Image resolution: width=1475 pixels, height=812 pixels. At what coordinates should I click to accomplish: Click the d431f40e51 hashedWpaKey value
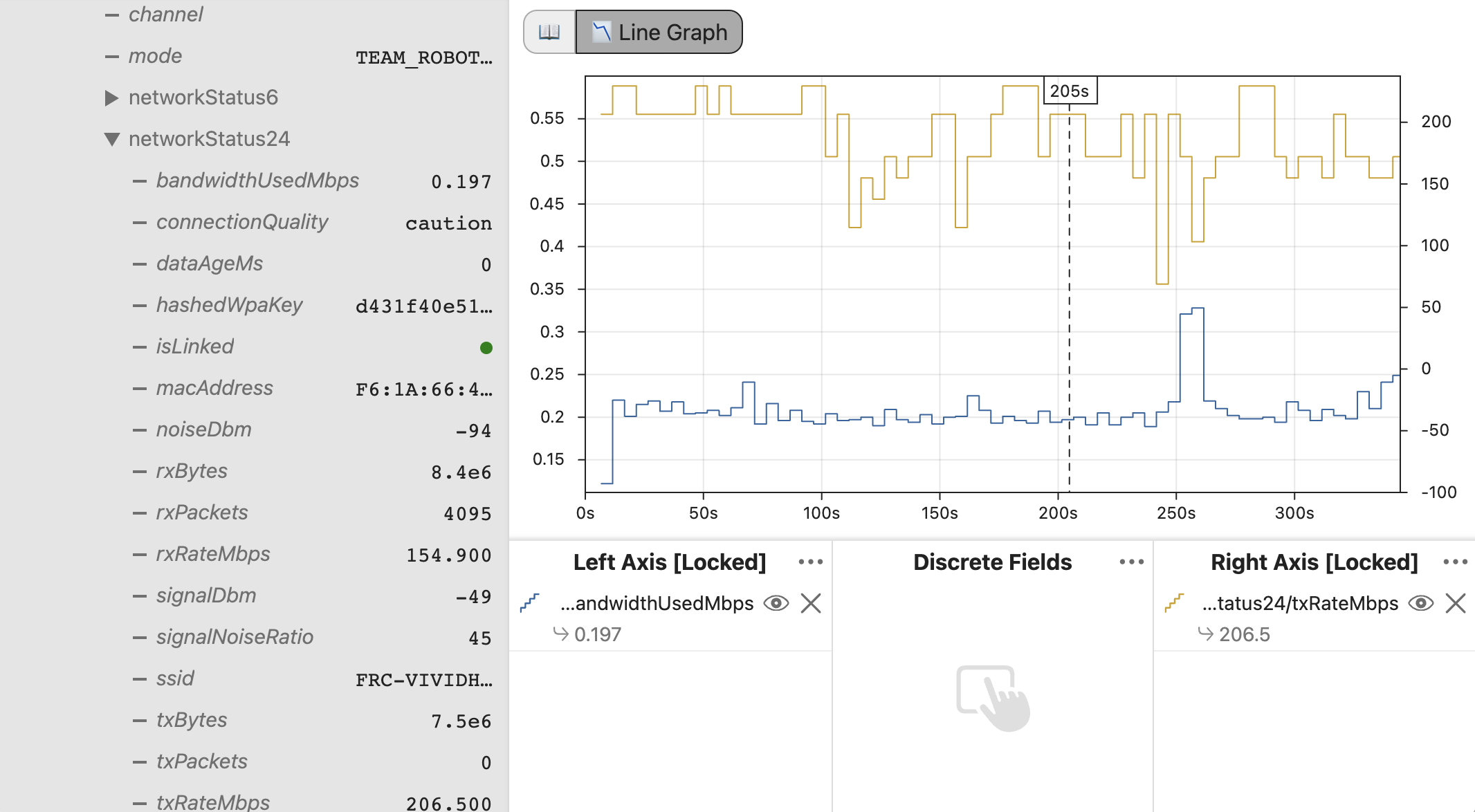coord(424,306)
